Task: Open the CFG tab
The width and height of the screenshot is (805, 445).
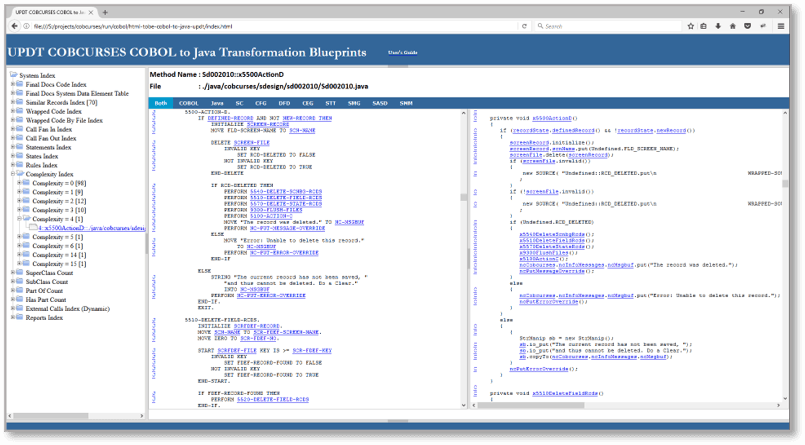Action: pos(261,103)
